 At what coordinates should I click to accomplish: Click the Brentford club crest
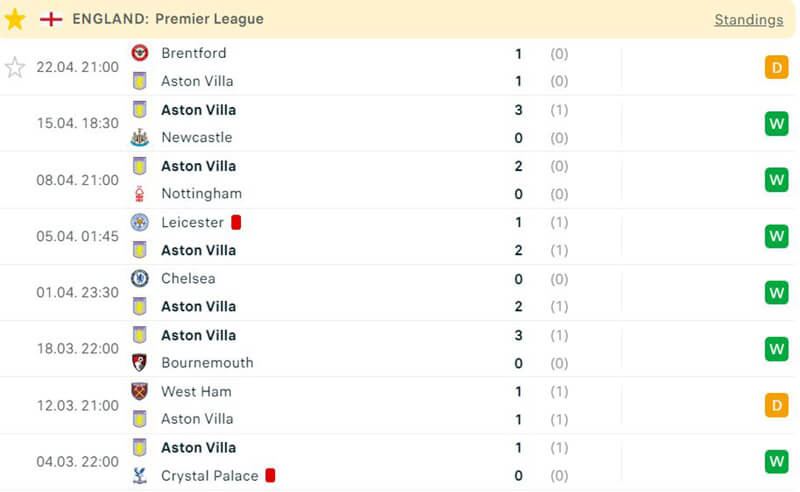140,53
